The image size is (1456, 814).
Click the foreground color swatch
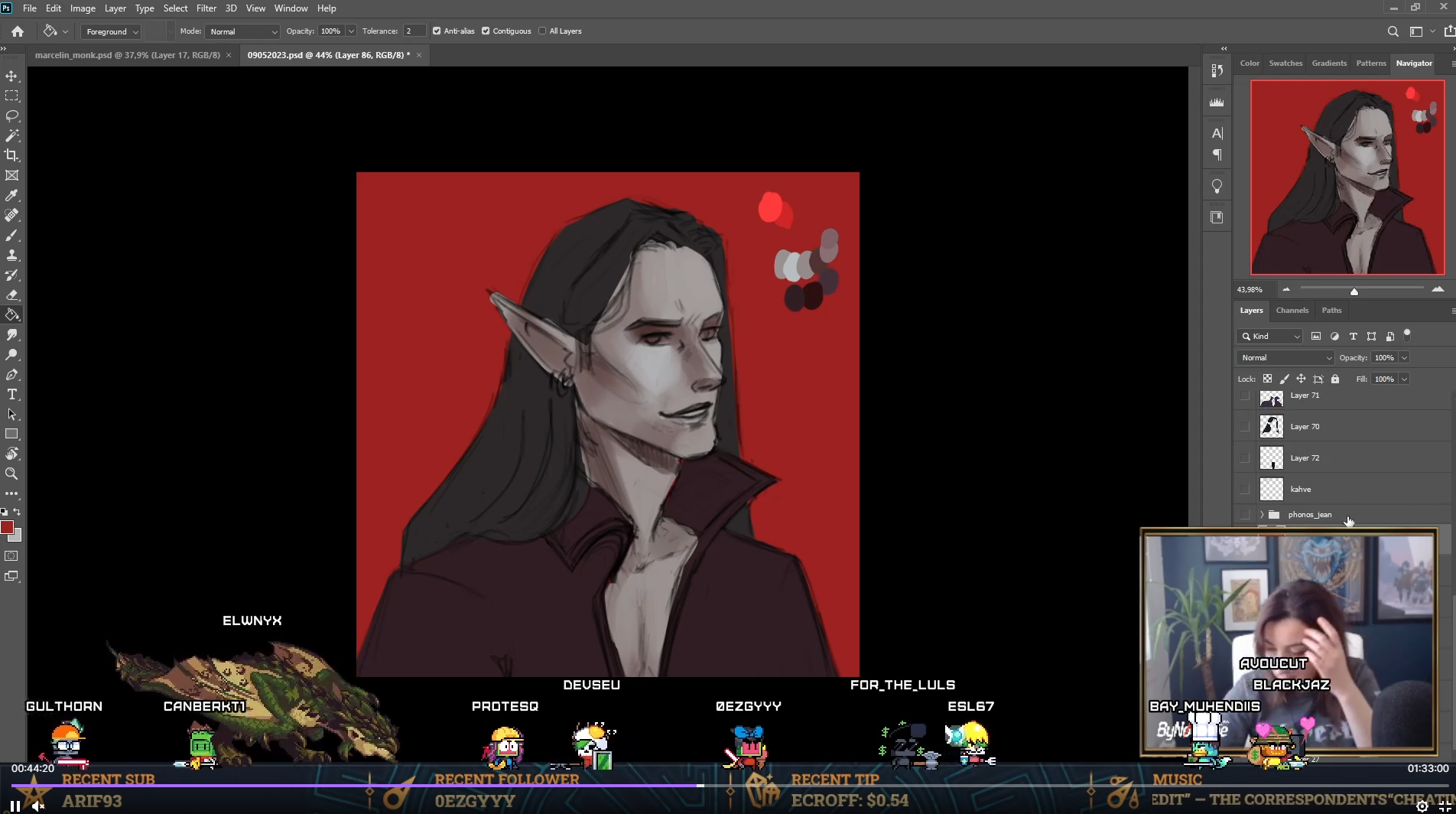pos(7,527)
